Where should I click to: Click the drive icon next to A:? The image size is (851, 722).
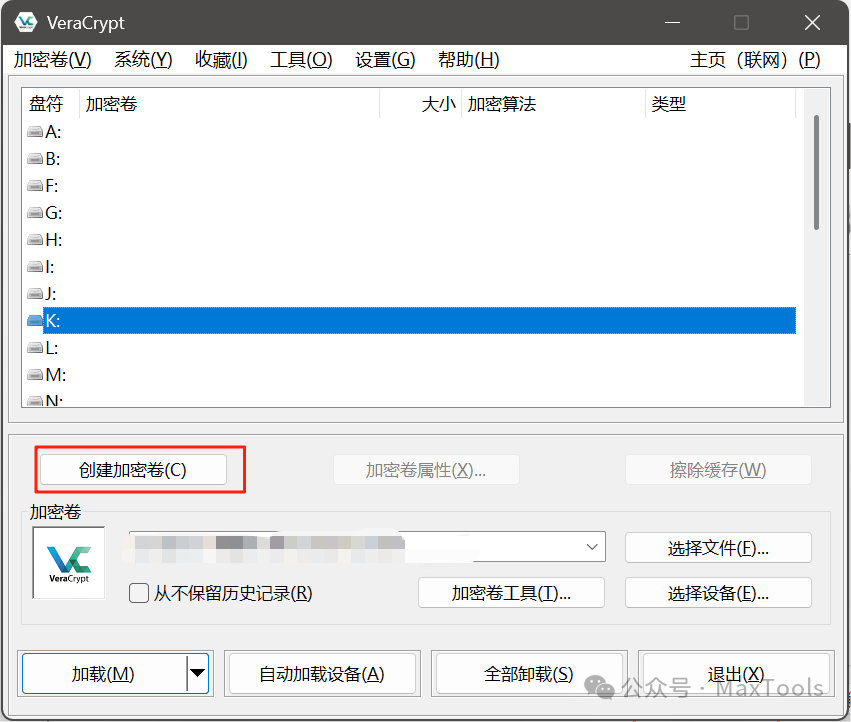click(35, 132)
